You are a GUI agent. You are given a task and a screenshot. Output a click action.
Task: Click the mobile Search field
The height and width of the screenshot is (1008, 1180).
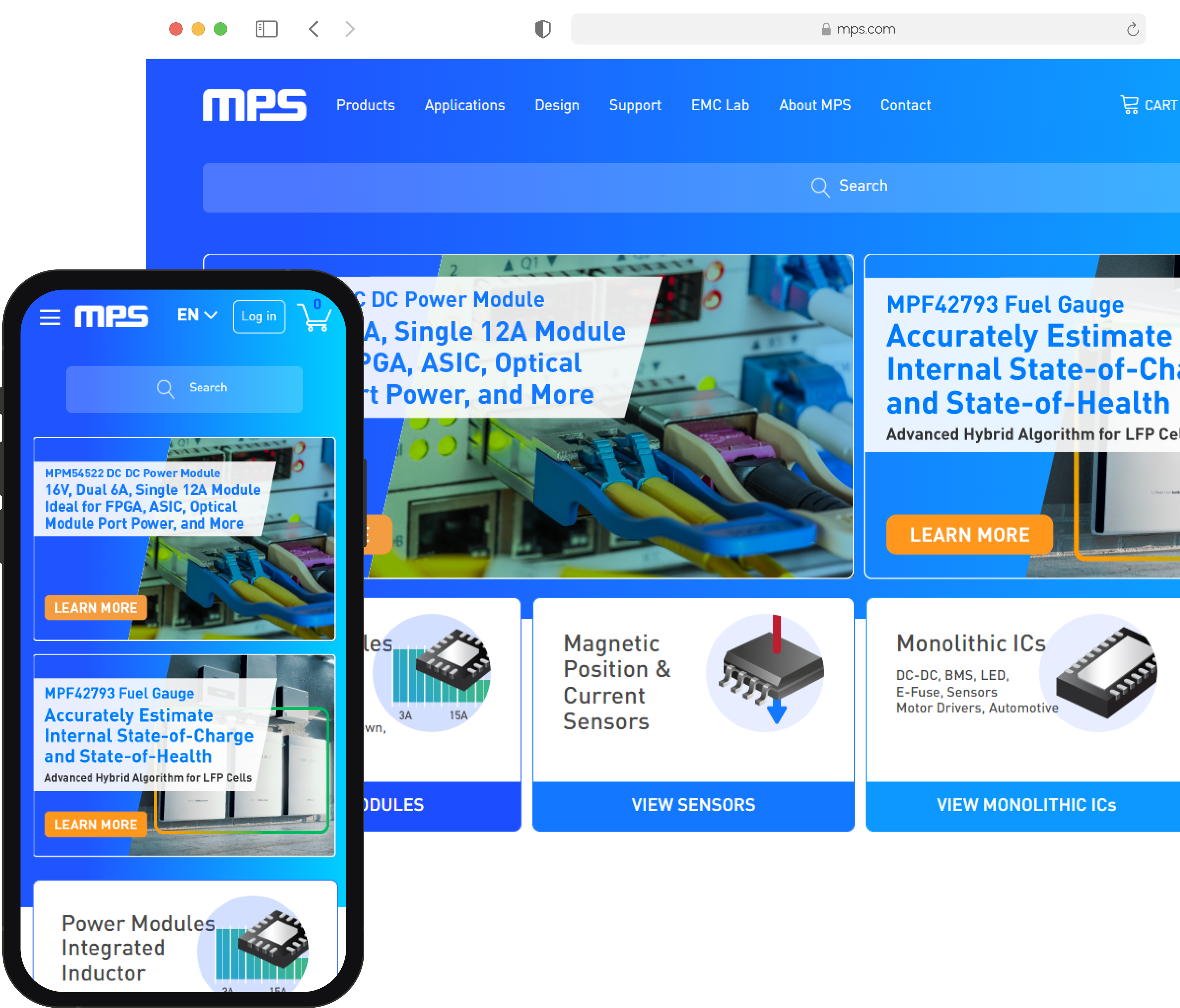185,389
